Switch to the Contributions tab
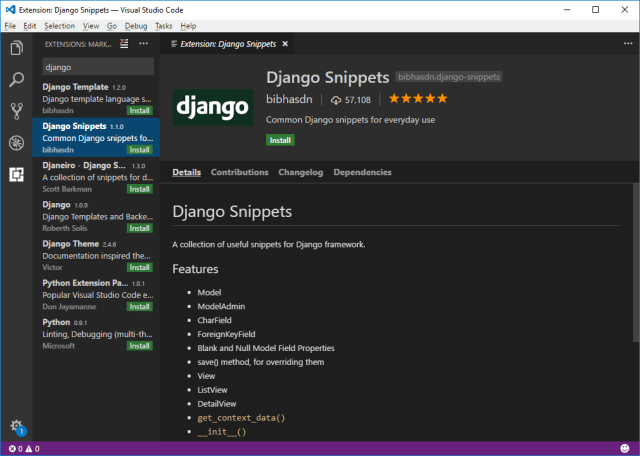 pyautogui.click(x=239, y=172)
